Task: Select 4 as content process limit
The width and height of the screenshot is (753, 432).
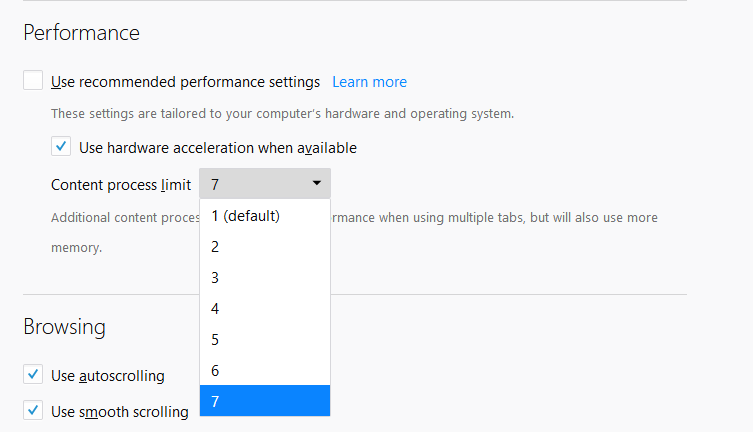Action: tap(264, 308)
